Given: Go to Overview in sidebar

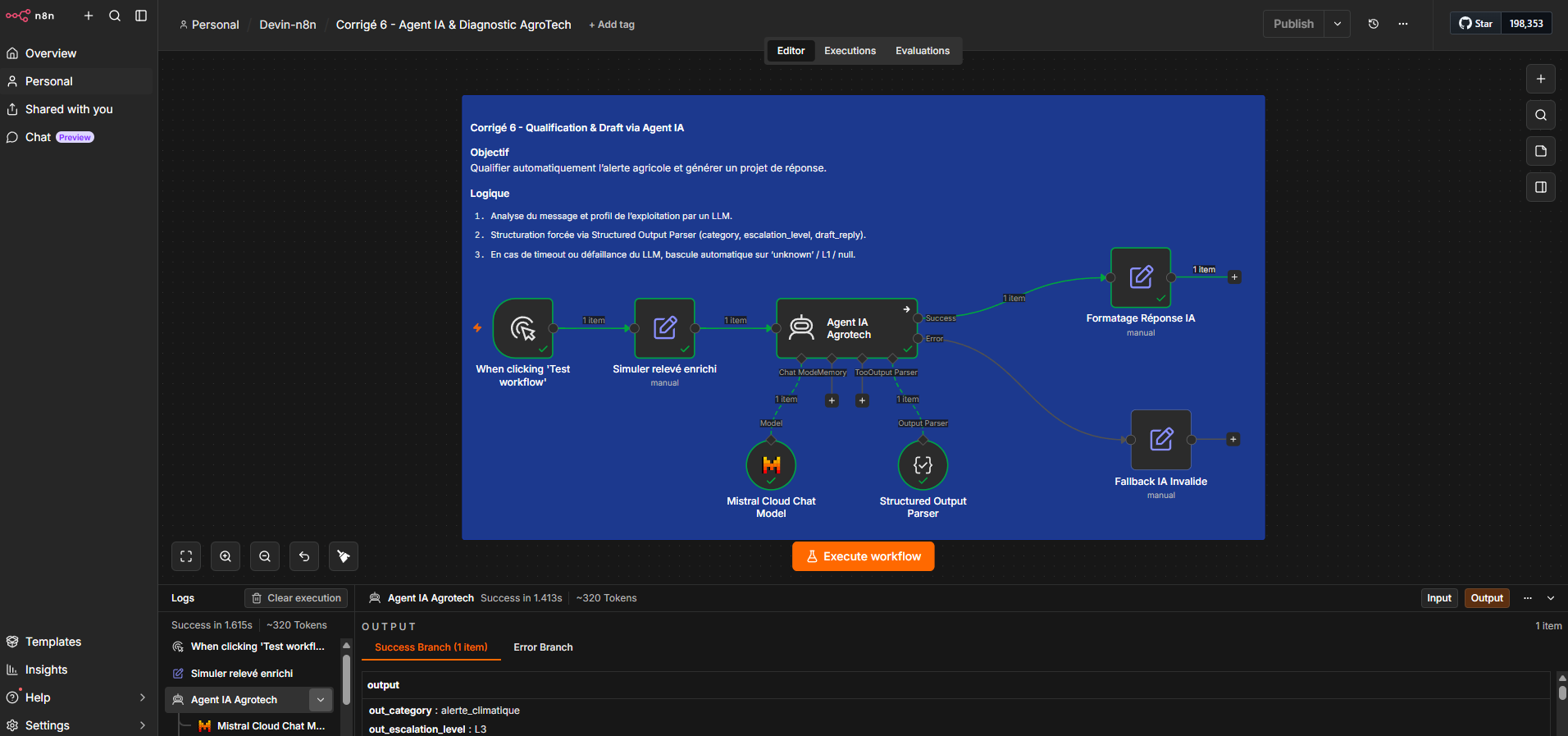Looking at the screenshot, I should pos(76,53).
